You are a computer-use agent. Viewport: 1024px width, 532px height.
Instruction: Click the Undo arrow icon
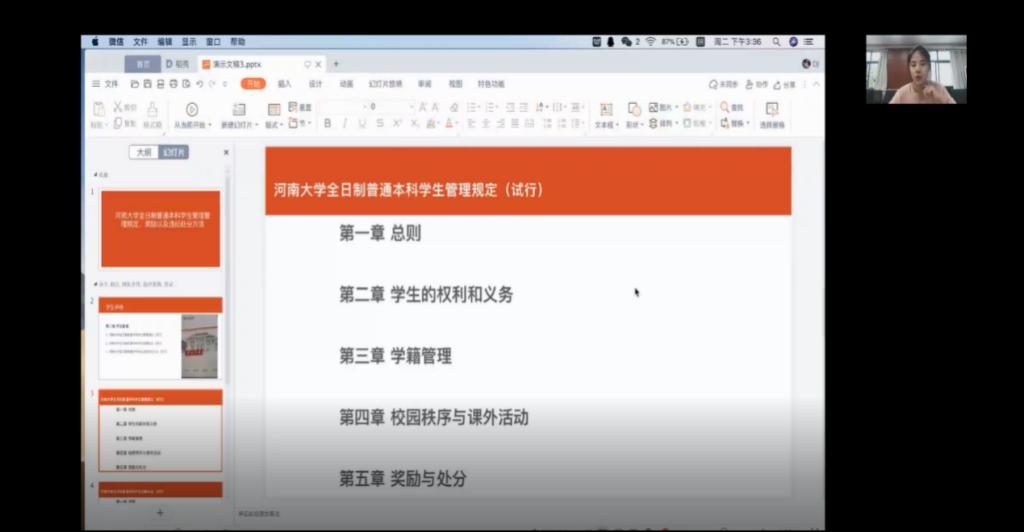point(200,84)
